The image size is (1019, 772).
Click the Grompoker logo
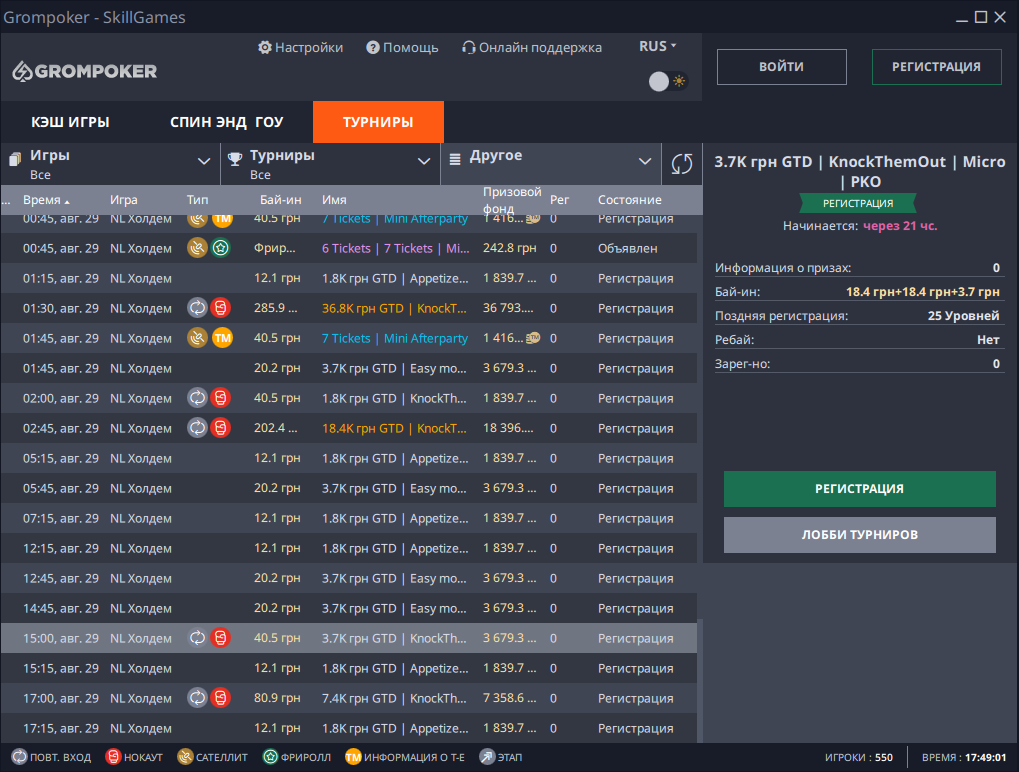(85, 71)
